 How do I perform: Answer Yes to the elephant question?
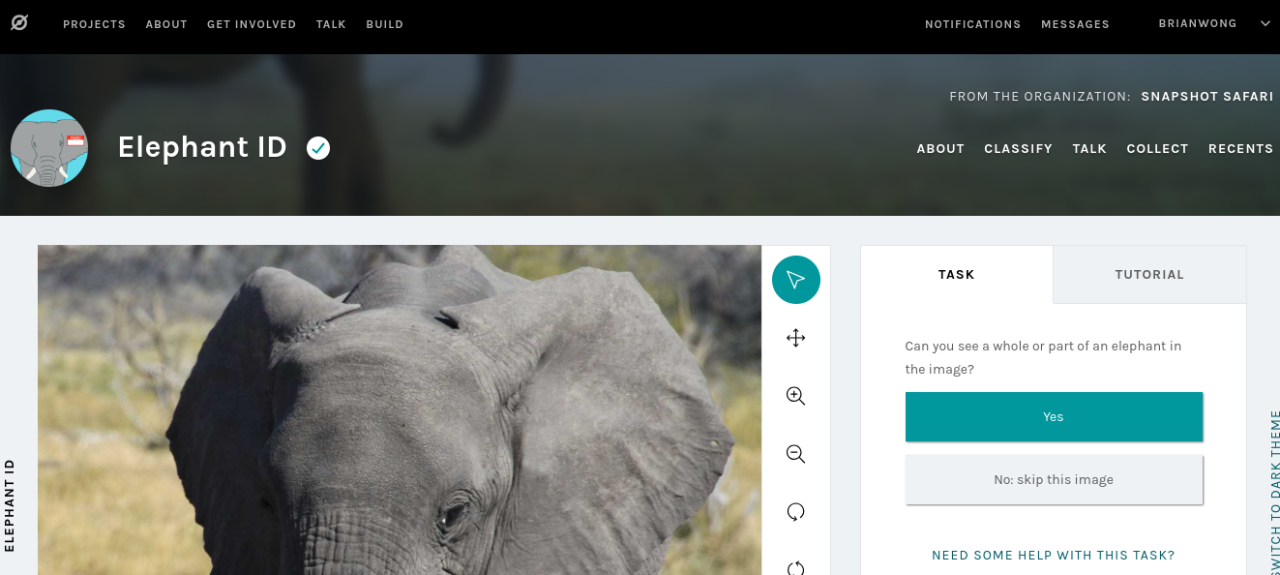tap(1054, 417)
